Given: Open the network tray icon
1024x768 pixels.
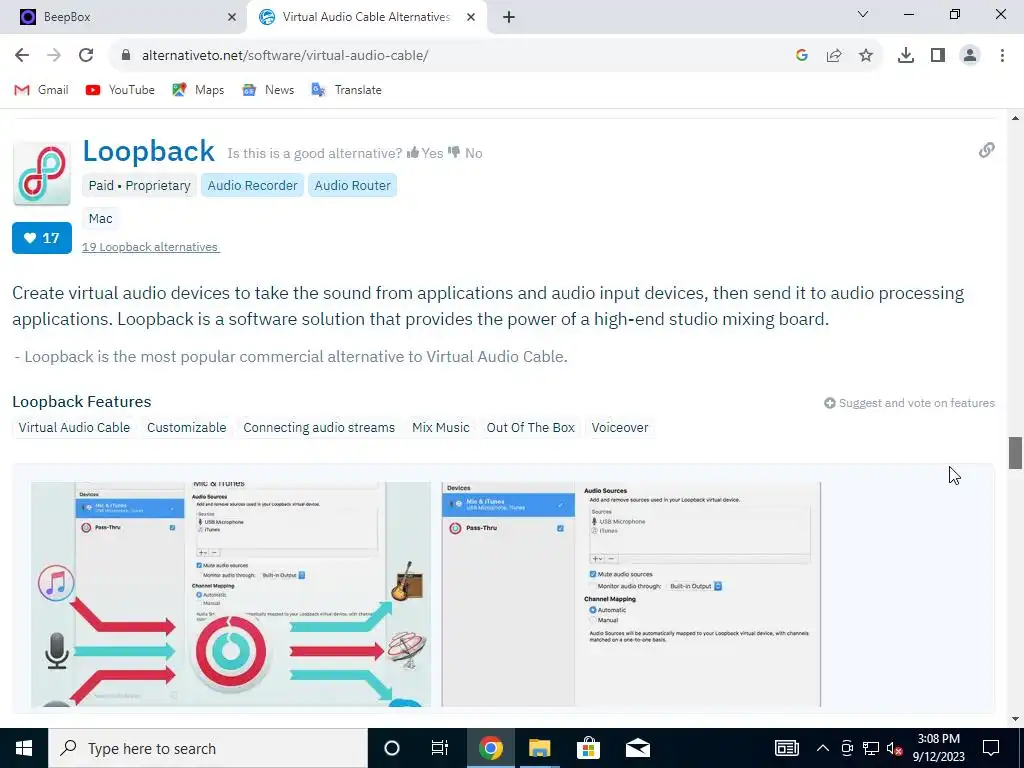Looking at the screenshot, I should point(871,748).
